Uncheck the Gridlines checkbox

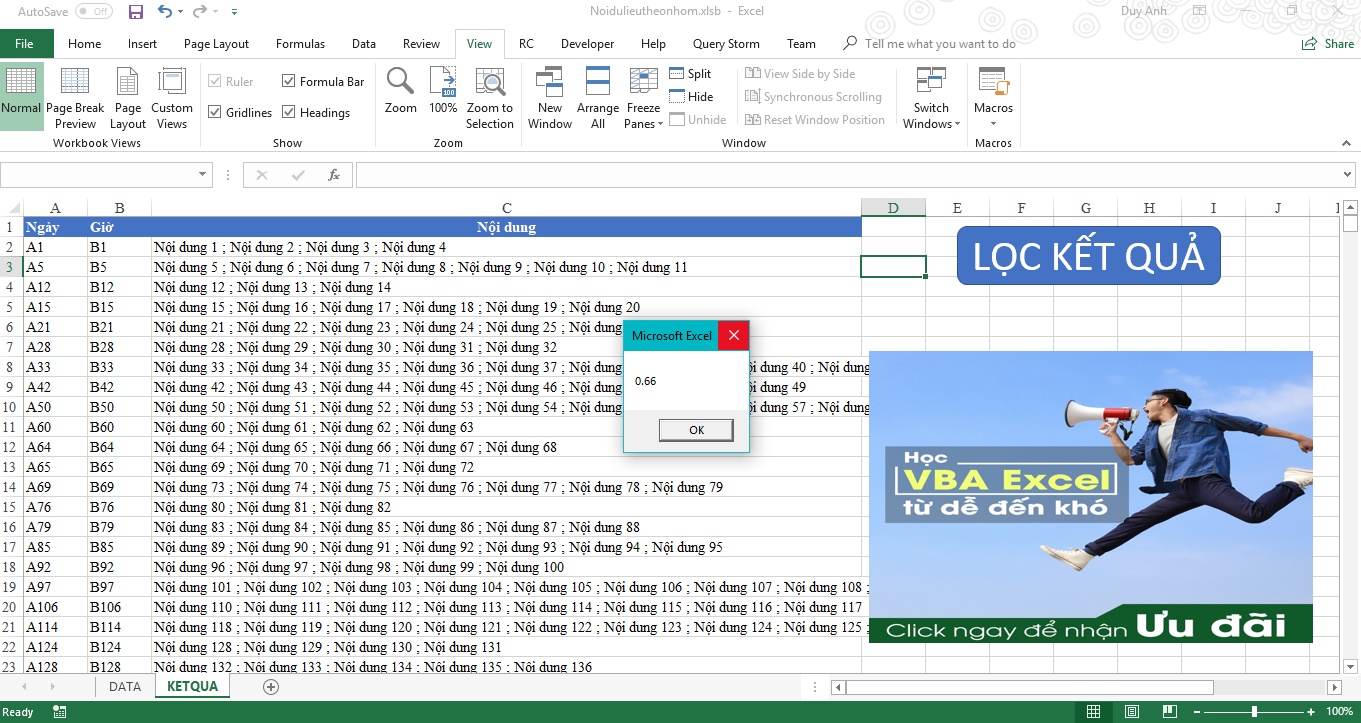[214, 112]
